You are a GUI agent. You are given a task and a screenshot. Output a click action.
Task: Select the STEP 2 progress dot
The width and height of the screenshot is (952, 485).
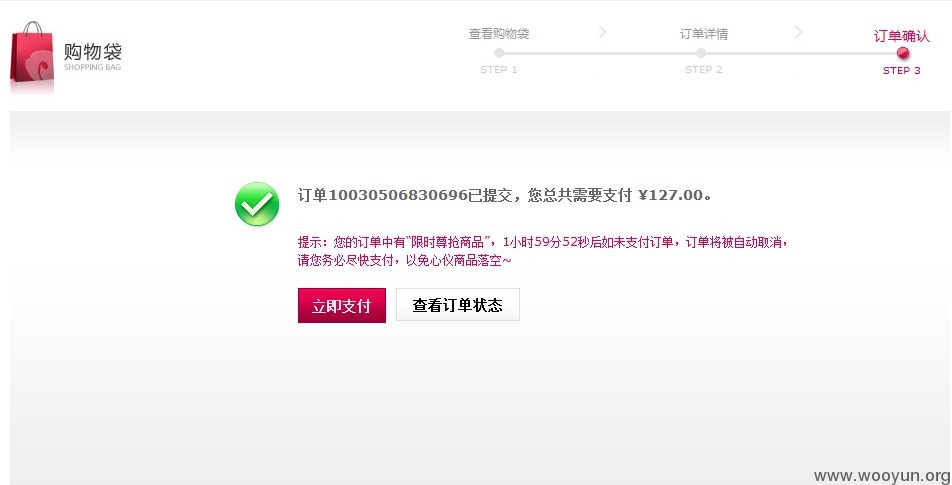point(701,53)
